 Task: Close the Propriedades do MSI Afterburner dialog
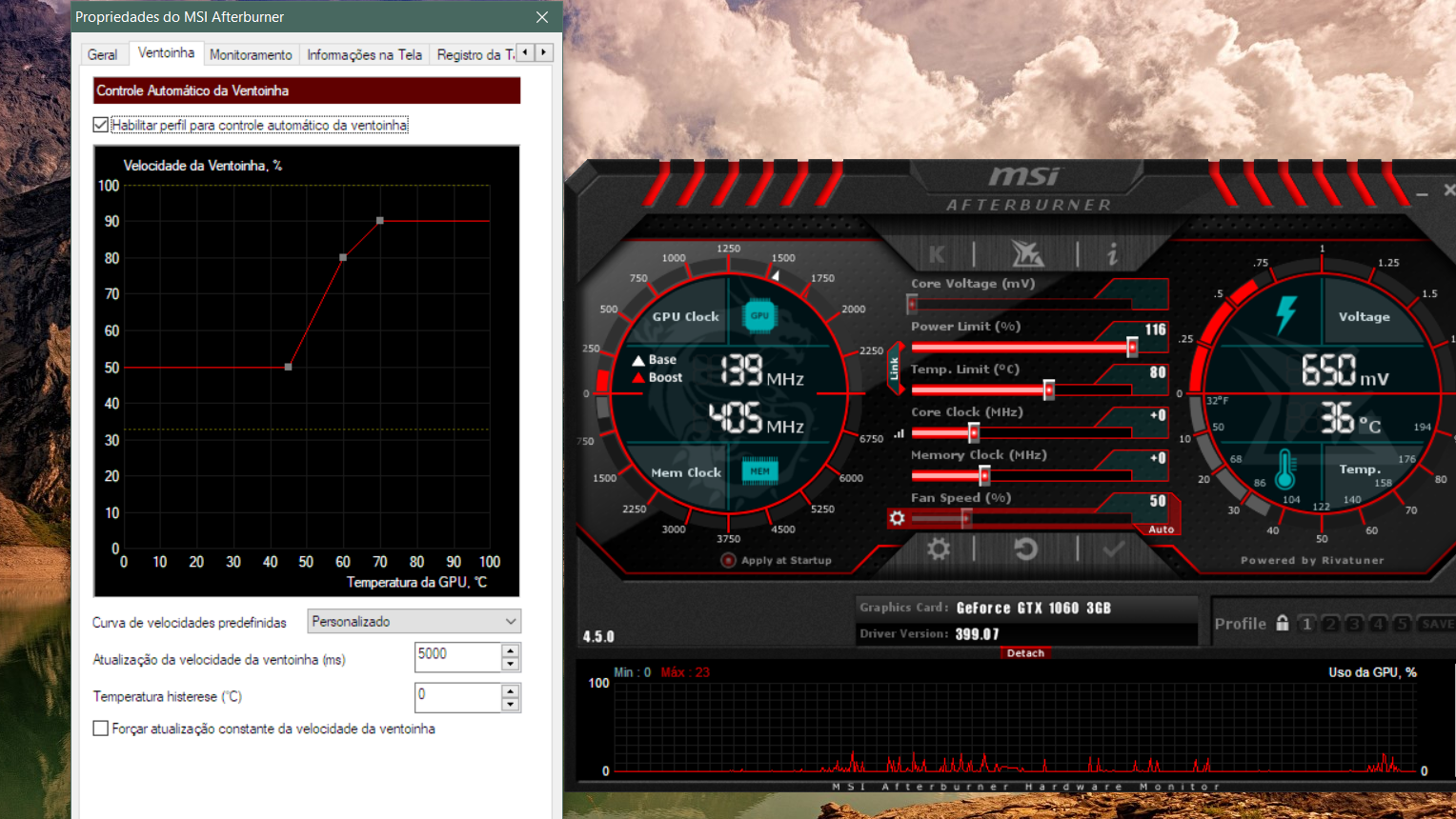pyautogui.click(x=542, y=17)
